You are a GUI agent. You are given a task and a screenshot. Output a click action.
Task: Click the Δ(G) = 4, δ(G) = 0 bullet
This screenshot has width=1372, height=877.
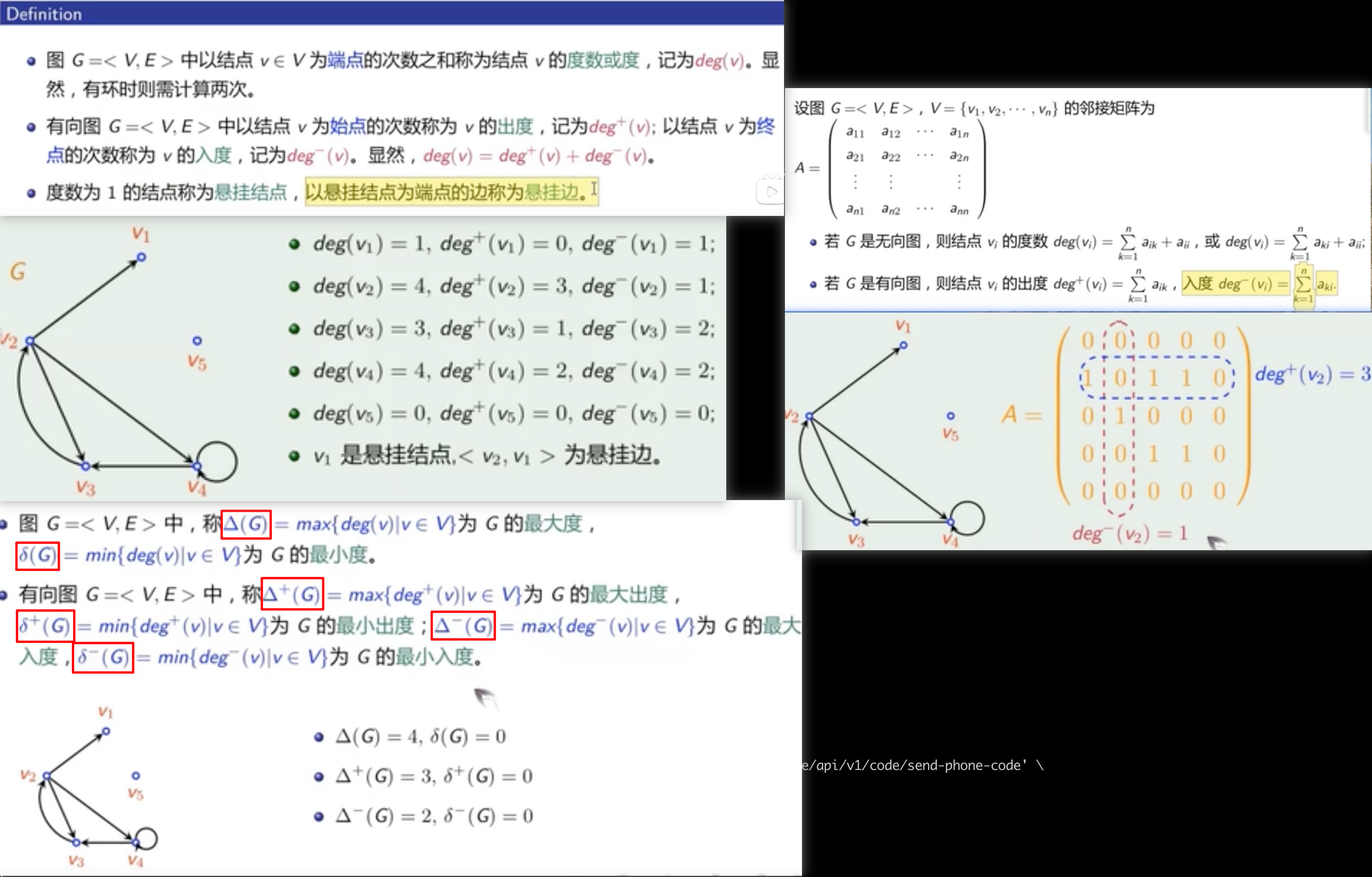(420, 736)
